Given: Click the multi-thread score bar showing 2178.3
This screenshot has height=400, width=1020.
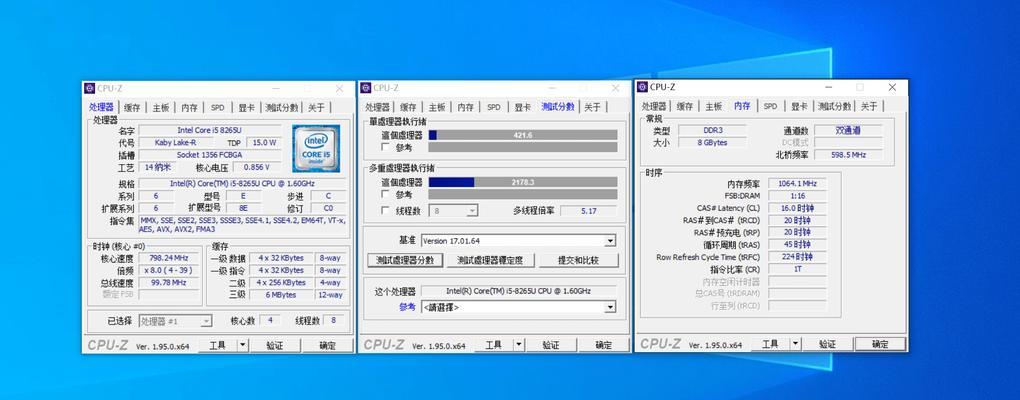Looking at the screenshot, I should (x=523, y=183).
